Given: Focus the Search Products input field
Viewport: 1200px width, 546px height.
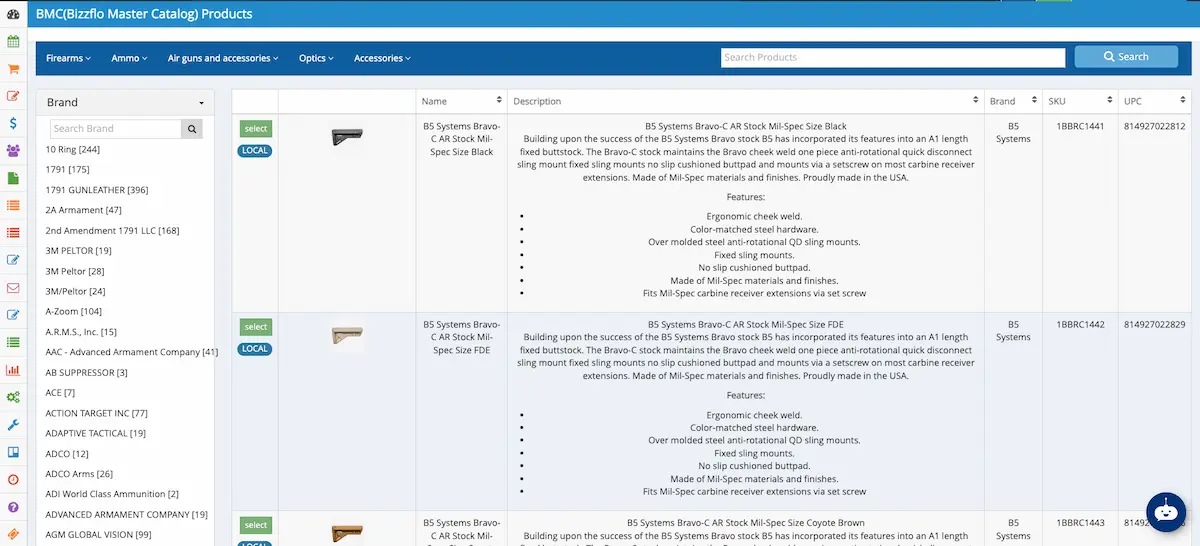Looking at the screenshot, I should tap(892, 58).
